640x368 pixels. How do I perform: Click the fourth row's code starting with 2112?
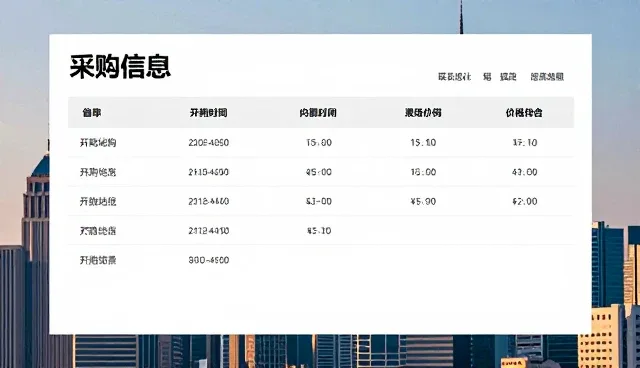[209, 231]
